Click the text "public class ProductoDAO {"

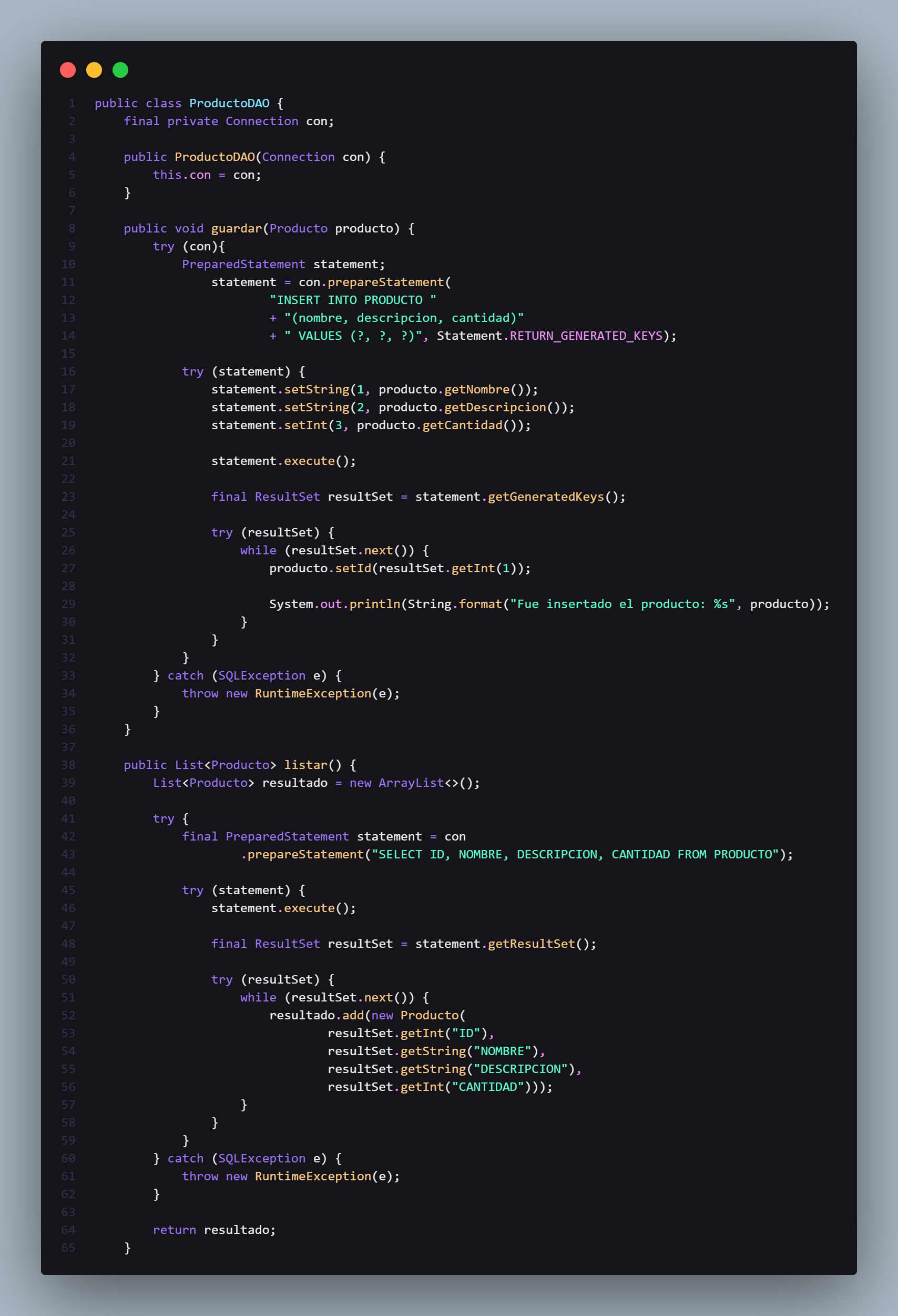tap(189, 104)
